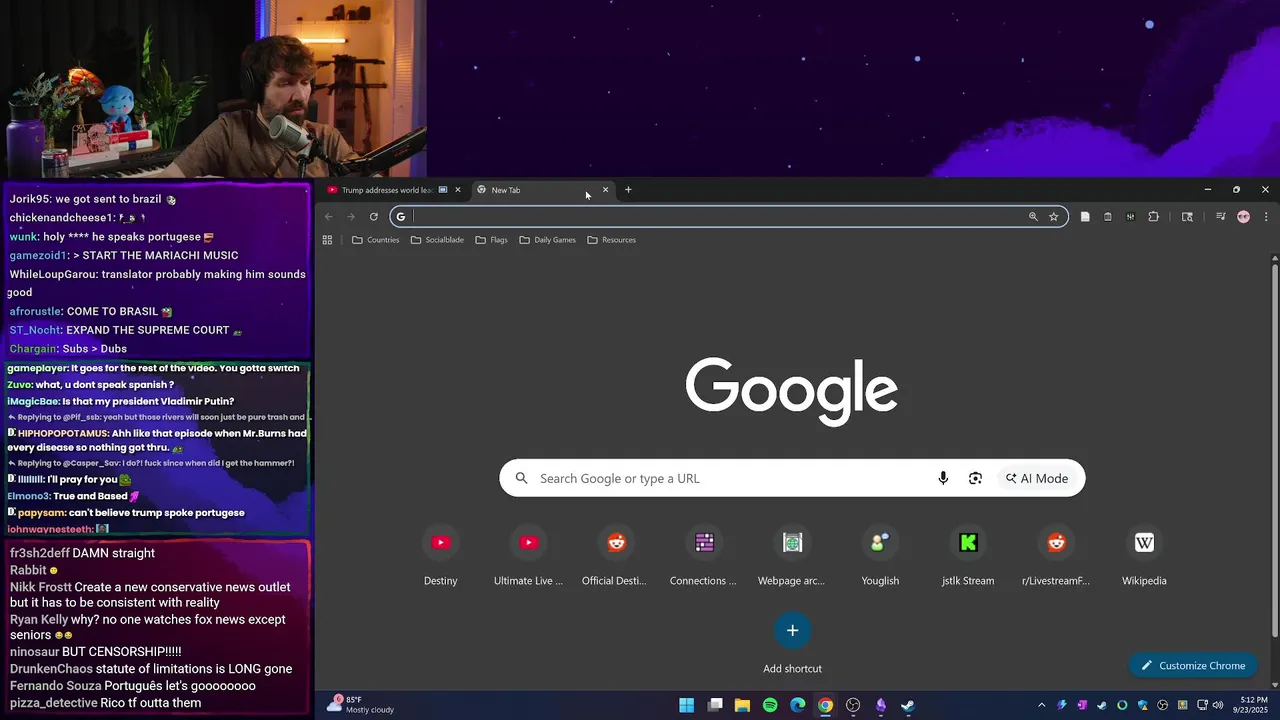Open the green grid extension icon
The height and width of the screenshot is (720, 1280).
1130,216
